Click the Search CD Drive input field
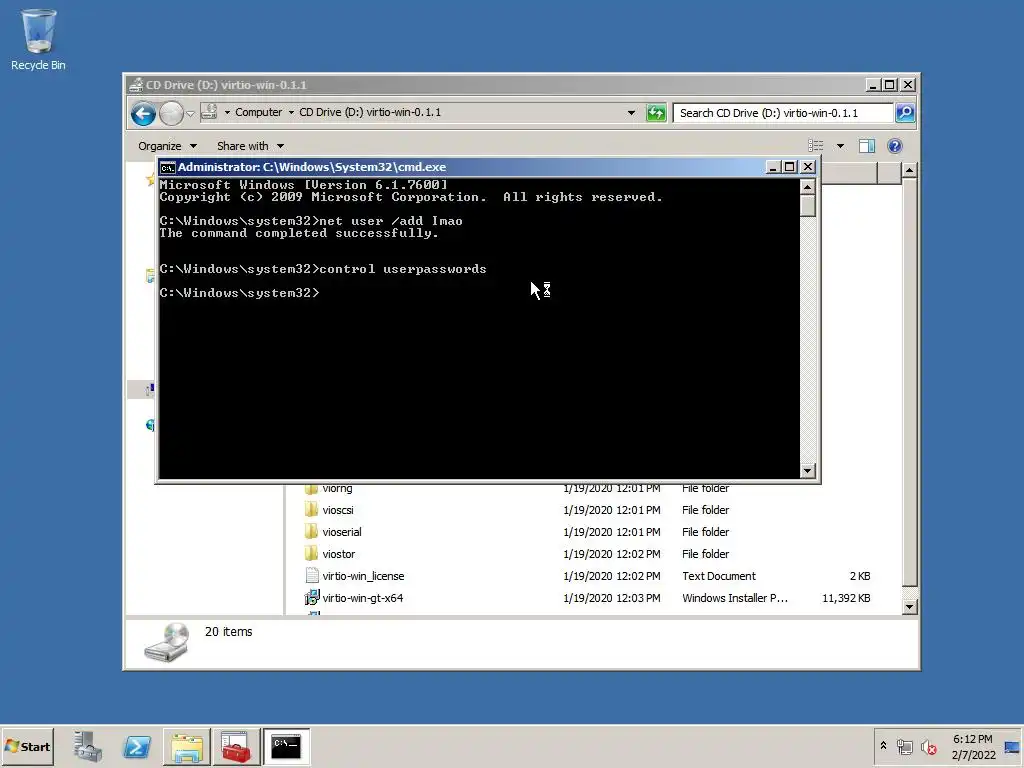This screenshot has height=768, width=1024. coord(782,113)
